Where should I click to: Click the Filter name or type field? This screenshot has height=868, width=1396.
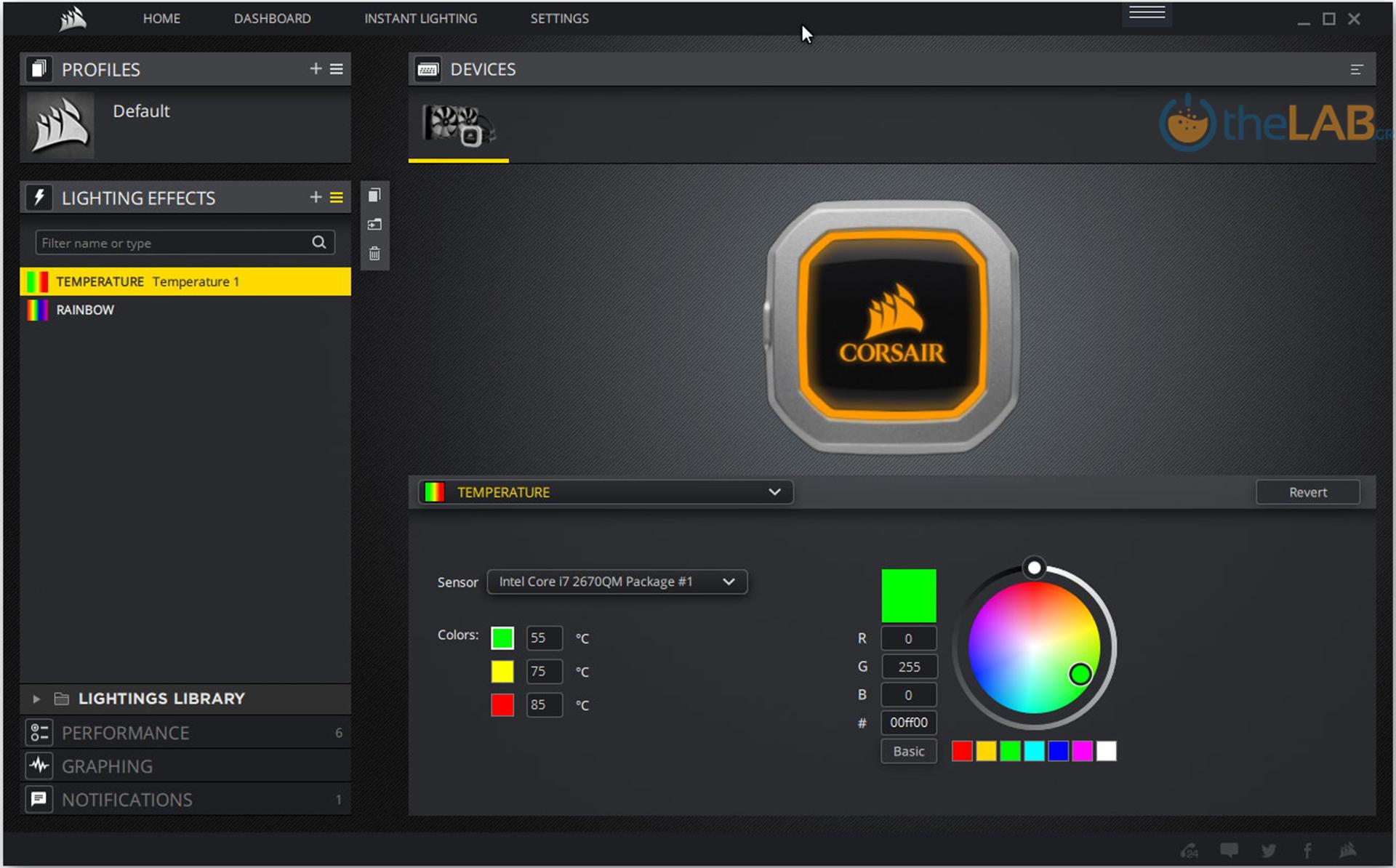[185, 243]
